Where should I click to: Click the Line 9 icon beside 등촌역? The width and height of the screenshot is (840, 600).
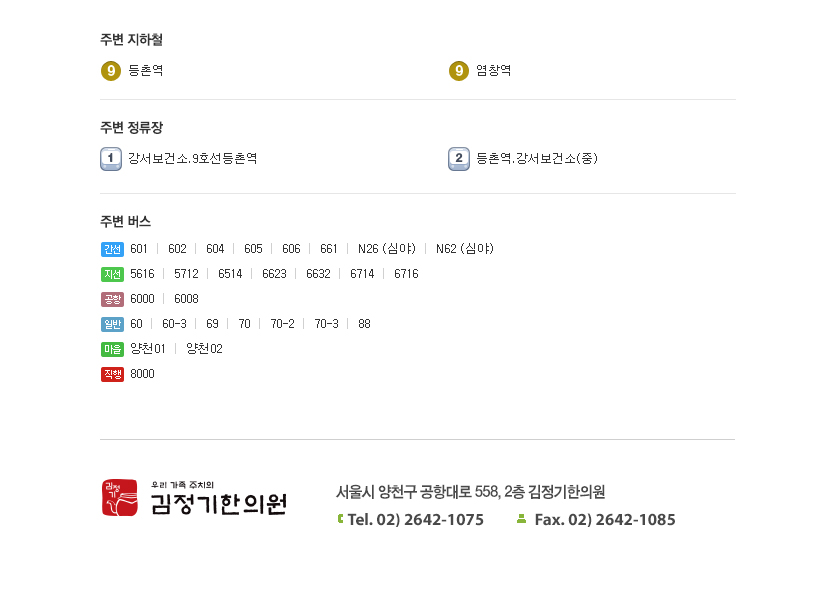[x=111, y=71]
